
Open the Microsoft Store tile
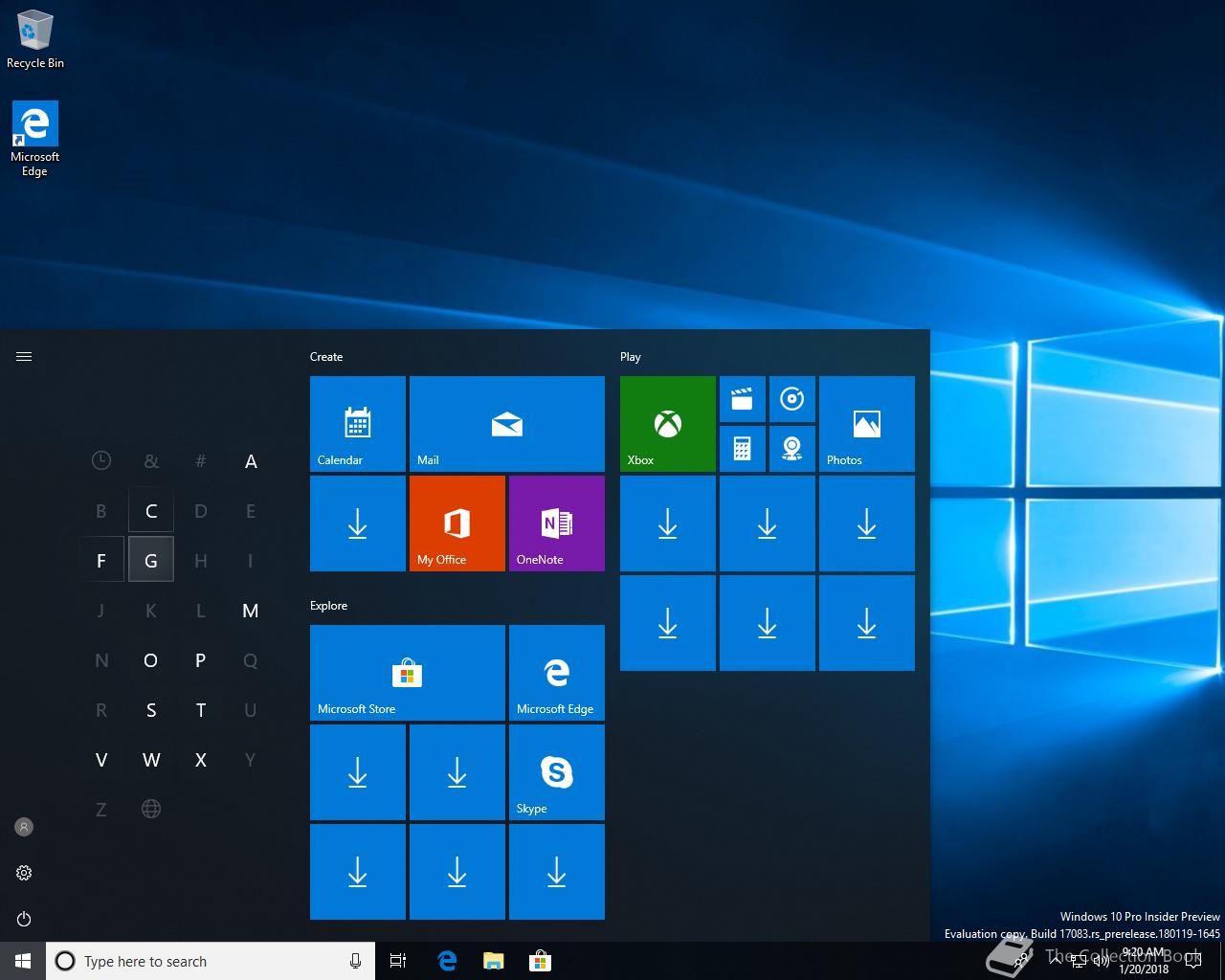click(x=408, y=673)
